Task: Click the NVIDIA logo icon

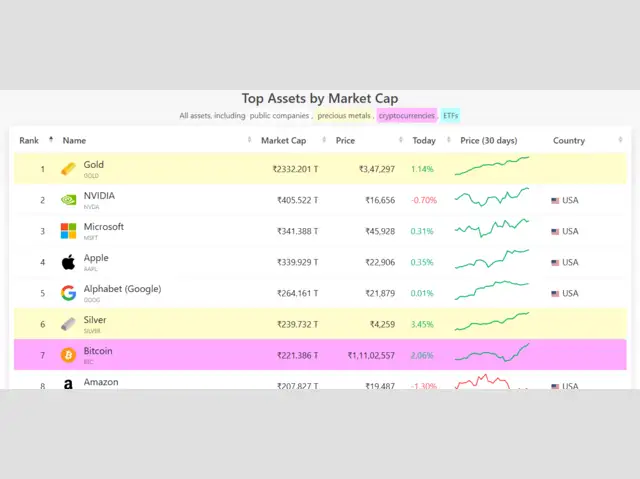Action: point(68,200)
